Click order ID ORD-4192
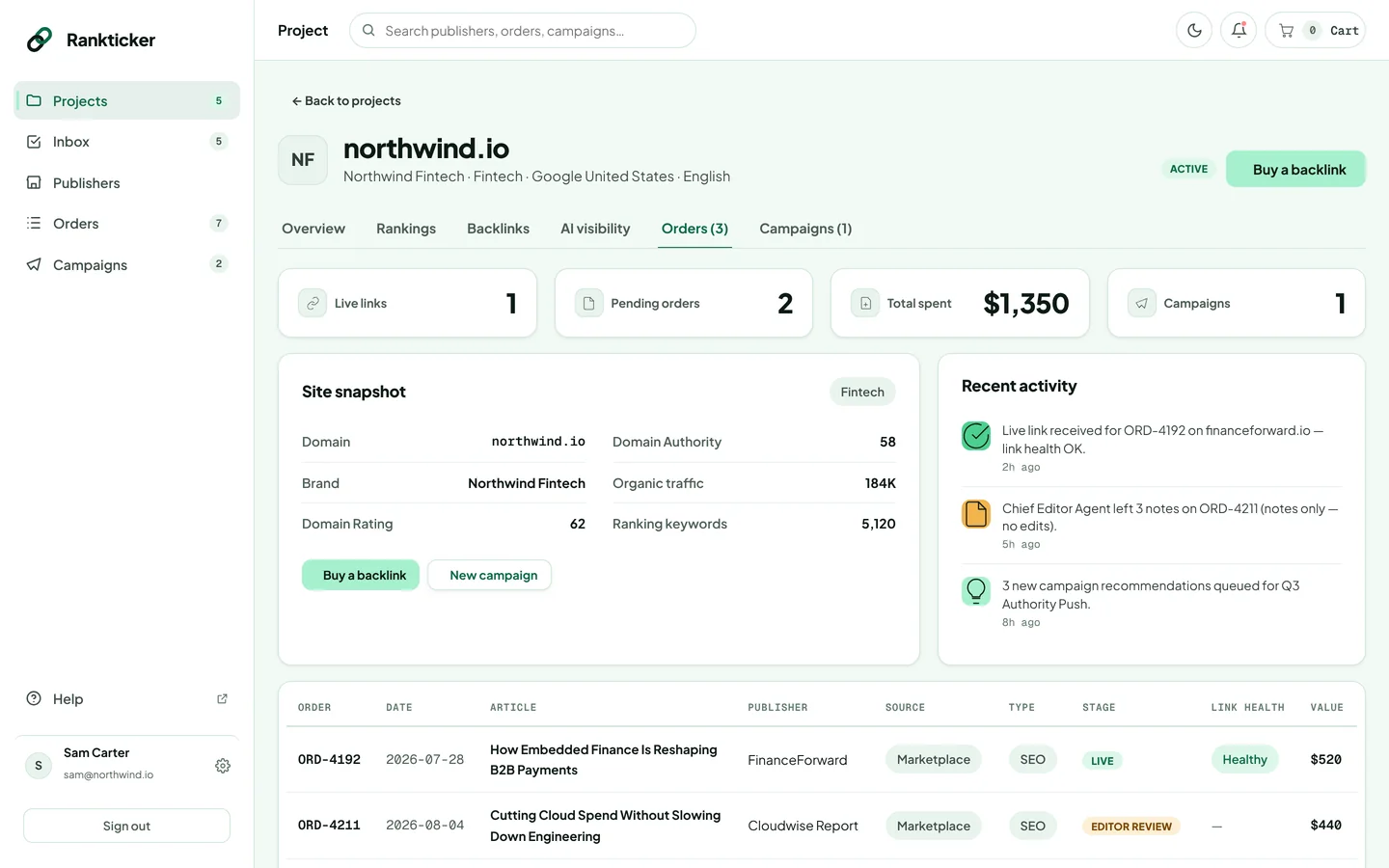Image resolution: width=1389 pixels, height=868 pixels. (x=329, y=760)
